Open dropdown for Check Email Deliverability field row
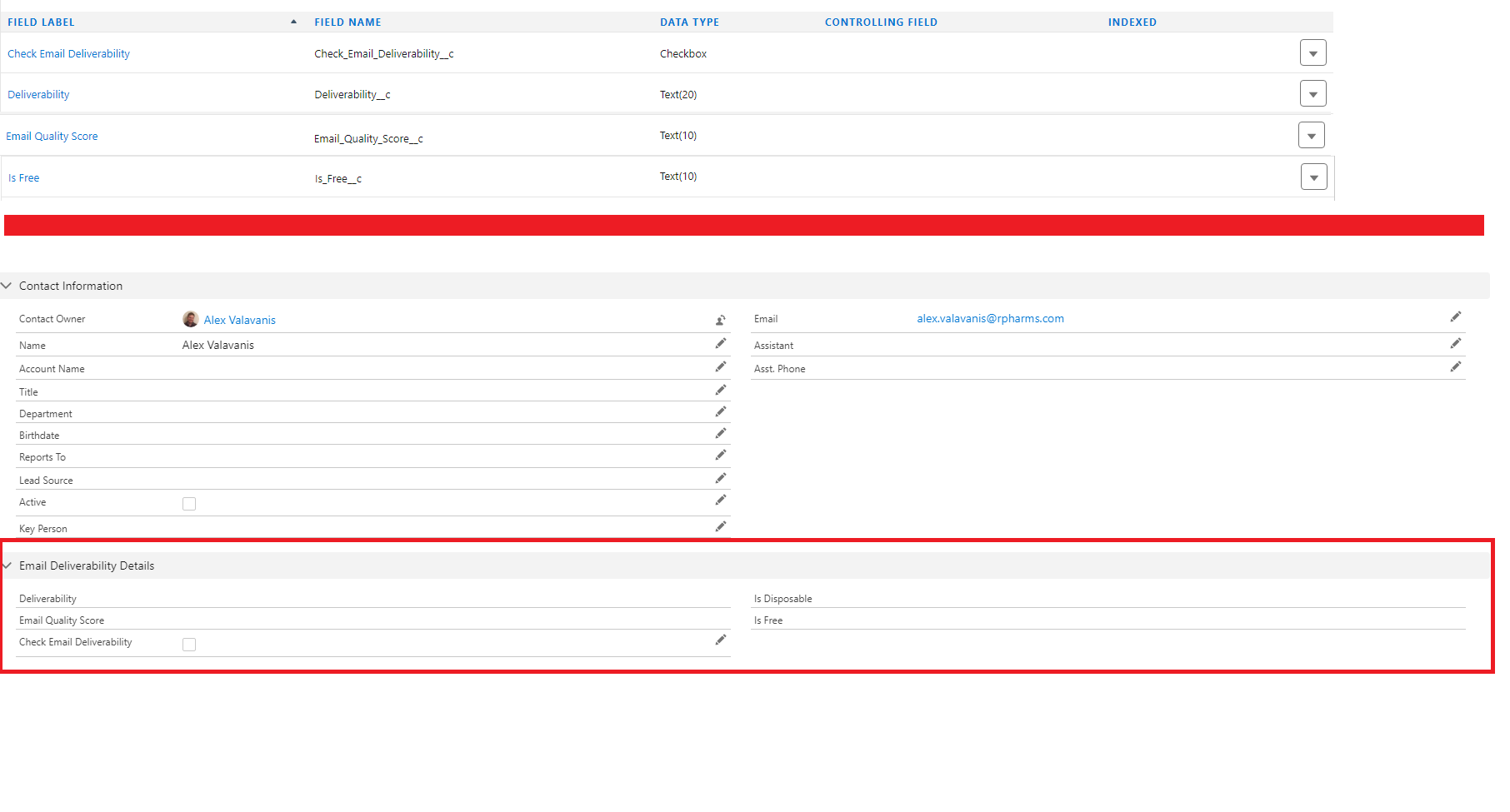 point(1312,53)
